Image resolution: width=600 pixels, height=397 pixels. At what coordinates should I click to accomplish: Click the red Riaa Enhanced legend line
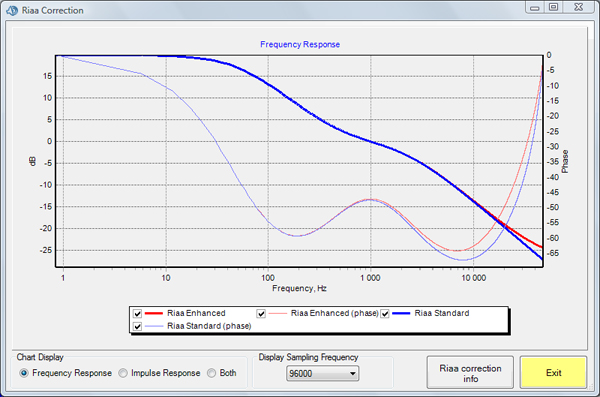point(154,313)
